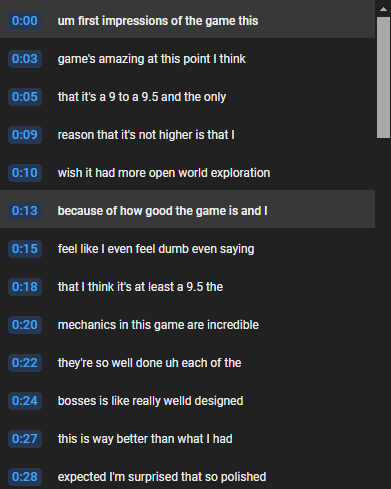Screen dimensions: 391x489
Task: Jump to the 0:00 timestamp
Action: (25, 21)
